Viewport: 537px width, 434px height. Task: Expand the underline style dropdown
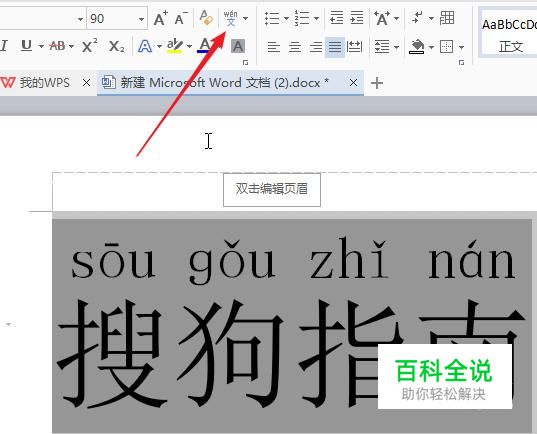tap(41, 46)
